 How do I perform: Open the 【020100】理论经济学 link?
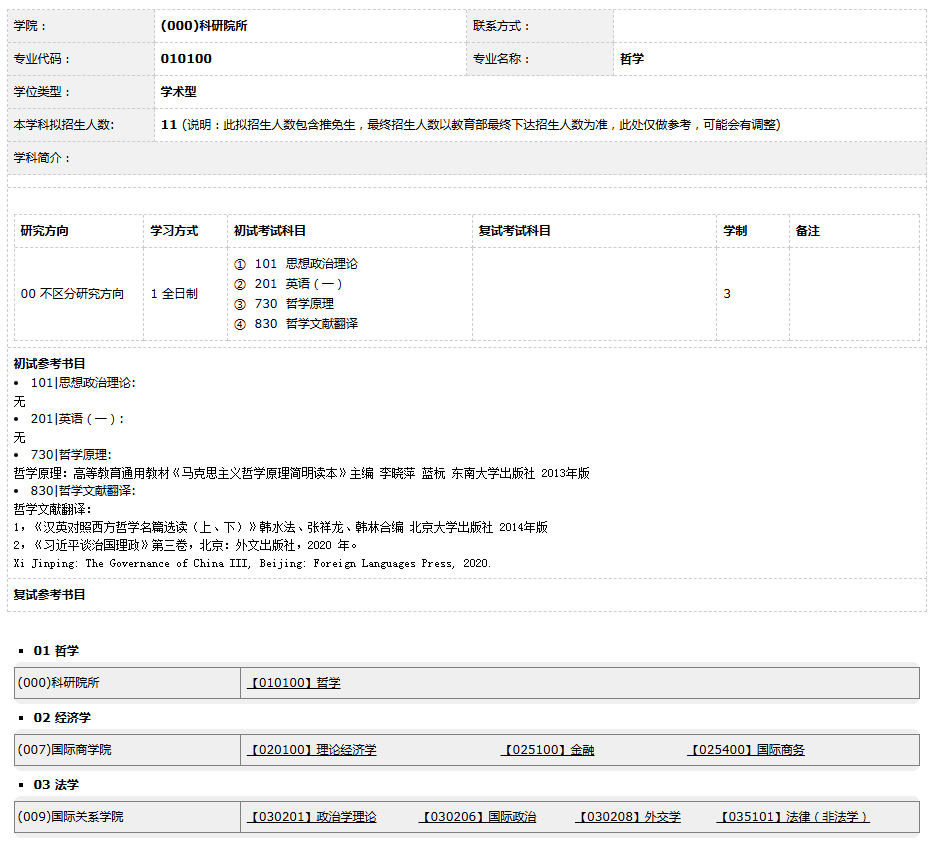312,750
